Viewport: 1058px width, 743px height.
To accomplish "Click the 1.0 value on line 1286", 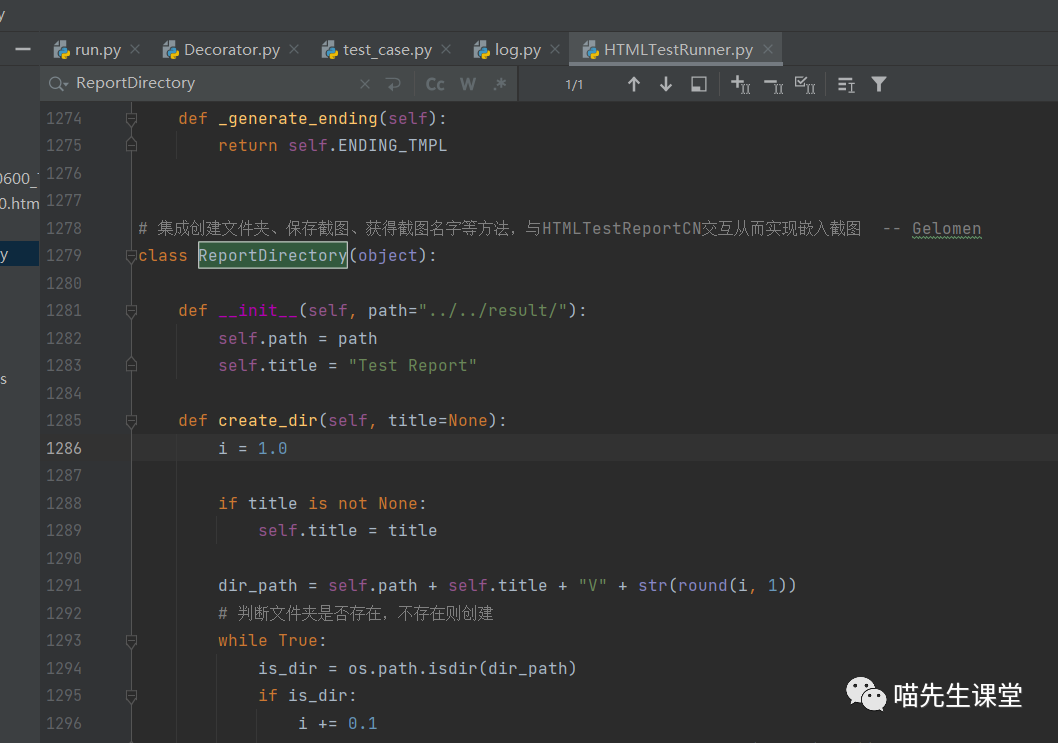I will (x=273, y=448).
